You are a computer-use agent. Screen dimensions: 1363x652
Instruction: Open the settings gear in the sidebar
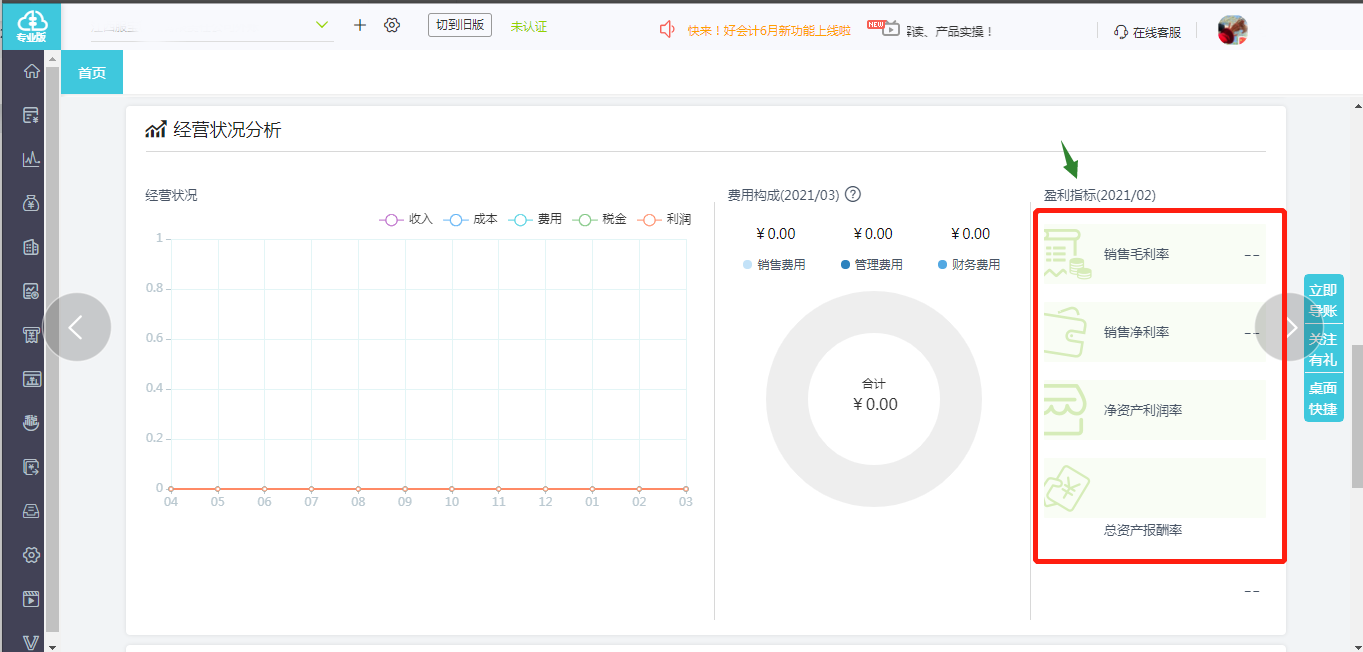pyautogui.click(x=30, y=554)
